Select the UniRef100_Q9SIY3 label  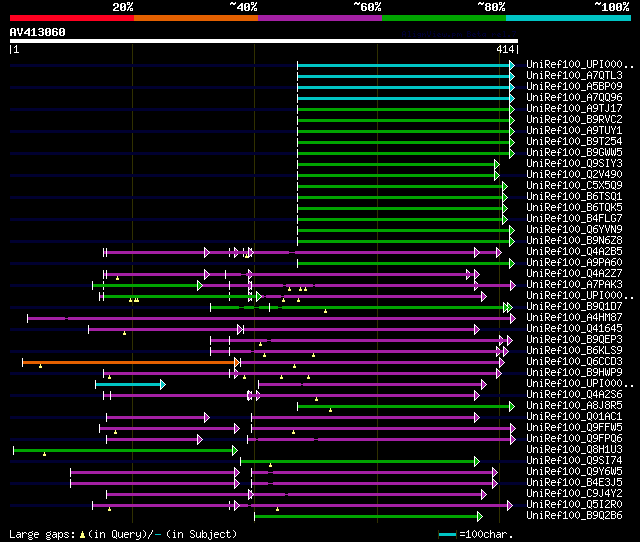click(574, 164)
